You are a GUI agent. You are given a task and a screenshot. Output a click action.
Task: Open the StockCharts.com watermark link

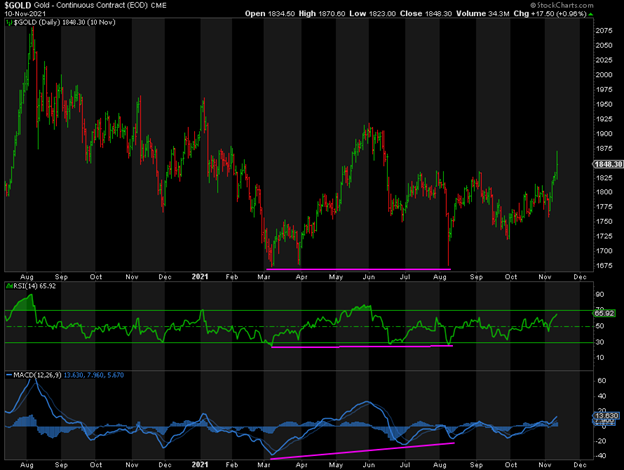[562, 5]
